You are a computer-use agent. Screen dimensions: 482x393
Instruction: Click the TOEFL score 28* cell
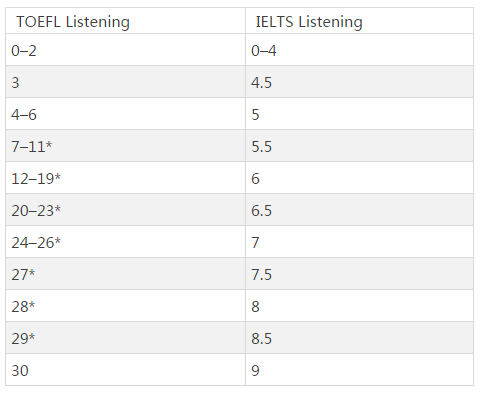tap(125, 306)
